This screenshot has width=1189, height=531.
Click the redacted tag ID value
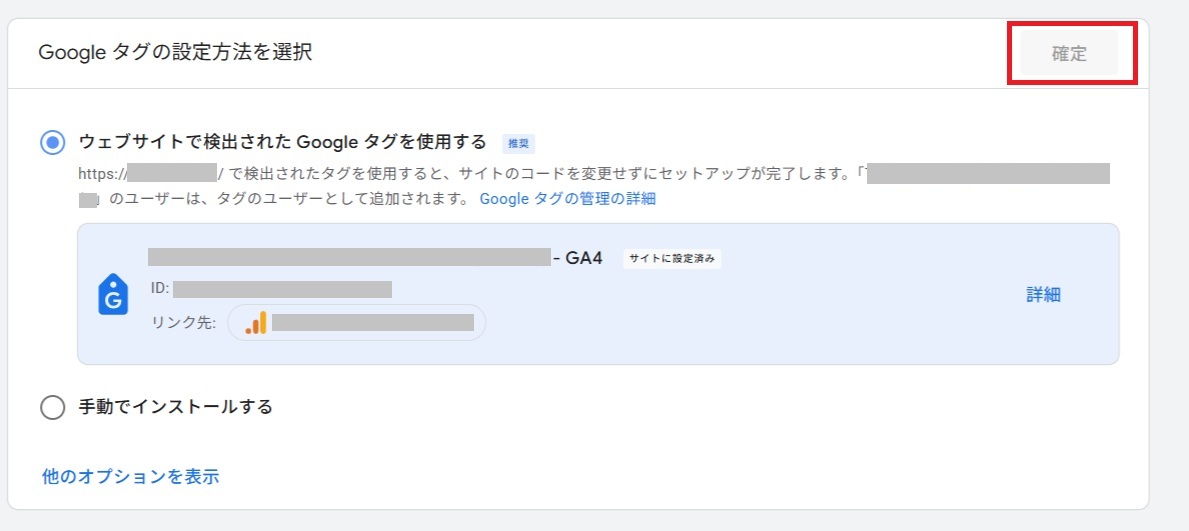282,289
